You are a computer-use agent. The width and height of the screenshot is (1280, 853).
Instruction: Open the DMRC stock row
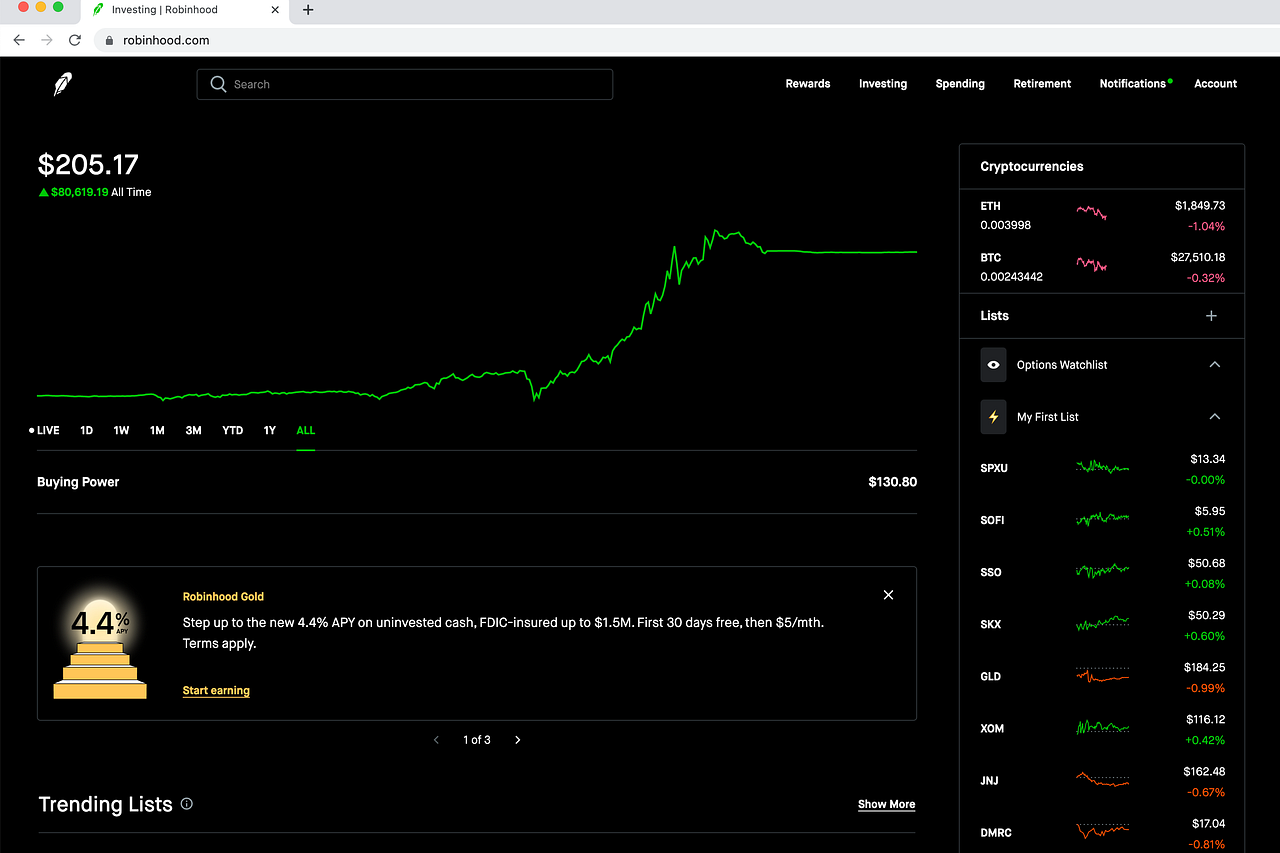(x=1102, y=832)
